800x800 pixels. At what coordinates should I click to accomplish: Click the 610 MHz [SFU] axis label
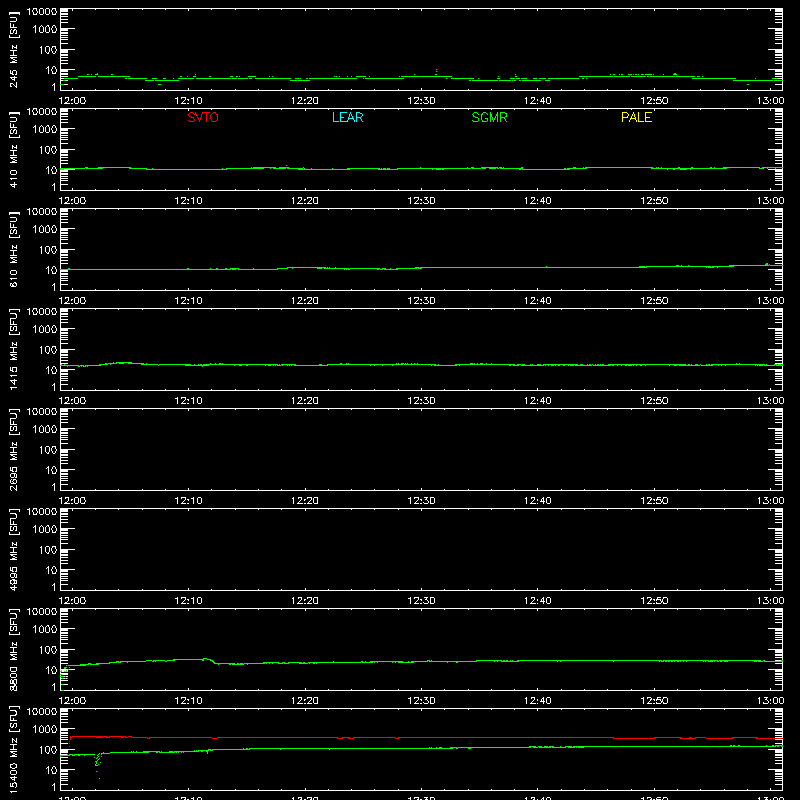pyautogui.click(x=14, y=249)
